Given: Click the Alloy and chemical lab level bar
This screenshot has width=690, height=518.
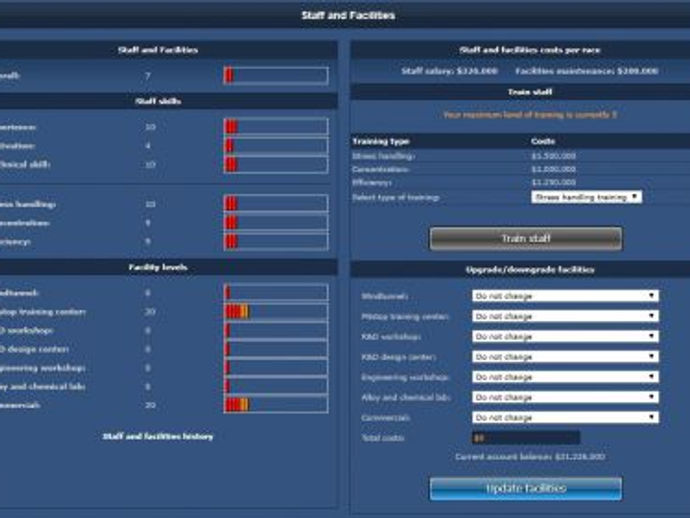Looking at the screenshot, I should [x=276, y=386].
